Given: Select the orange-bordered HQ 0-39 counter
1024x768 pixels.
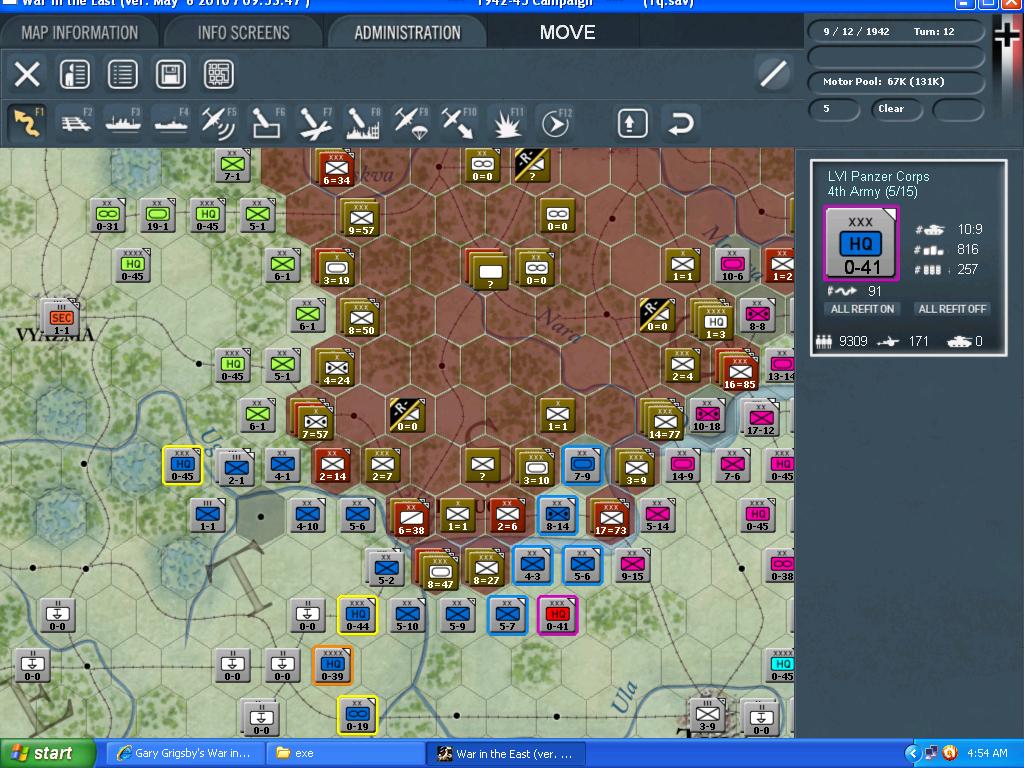Looking at the screenshot, I should pyautogui.click(x=332, y=665).
